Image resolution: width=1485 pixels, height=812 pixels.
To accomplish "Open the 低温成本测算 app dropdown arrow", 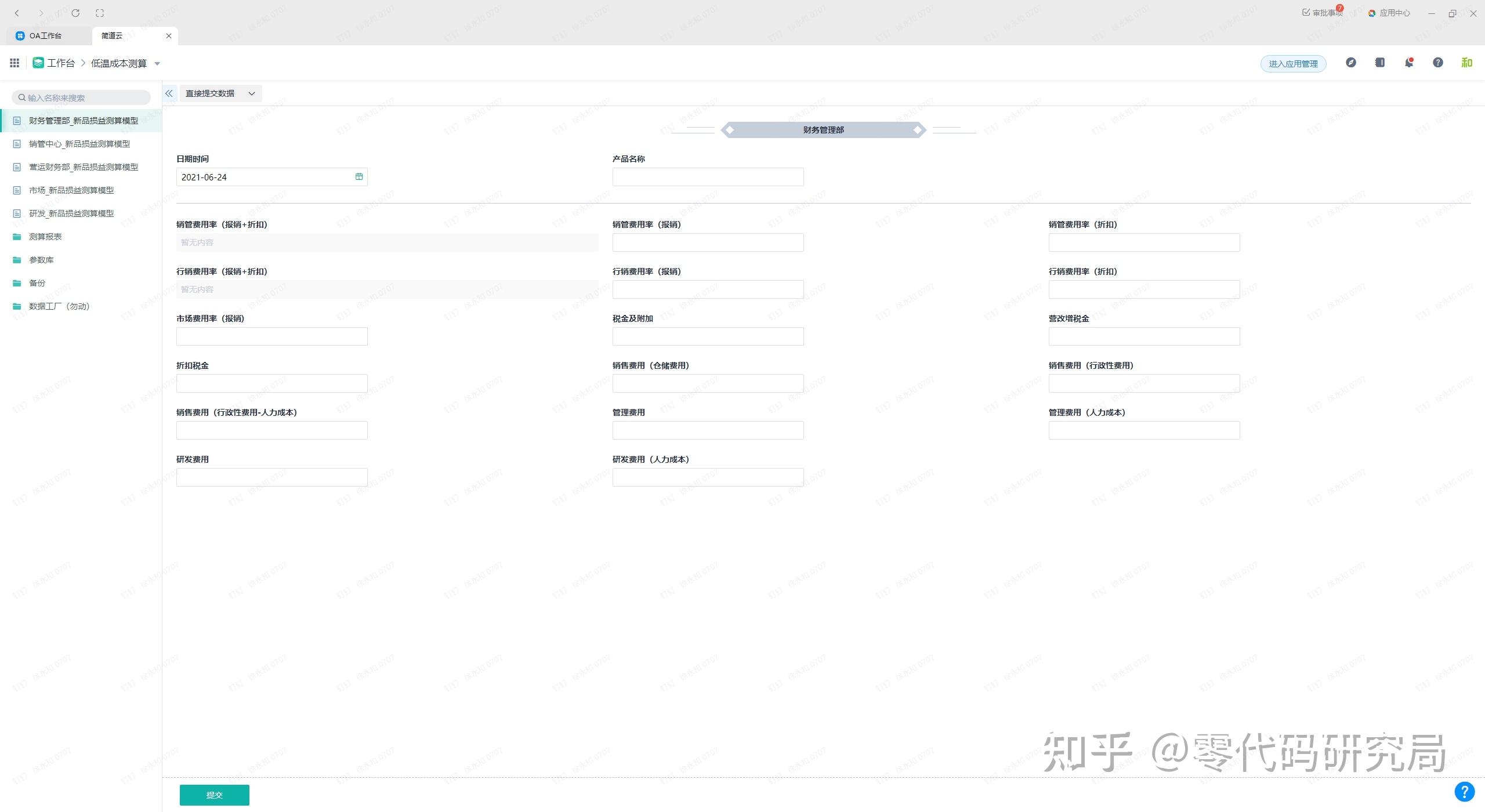I will click(157, 64).
